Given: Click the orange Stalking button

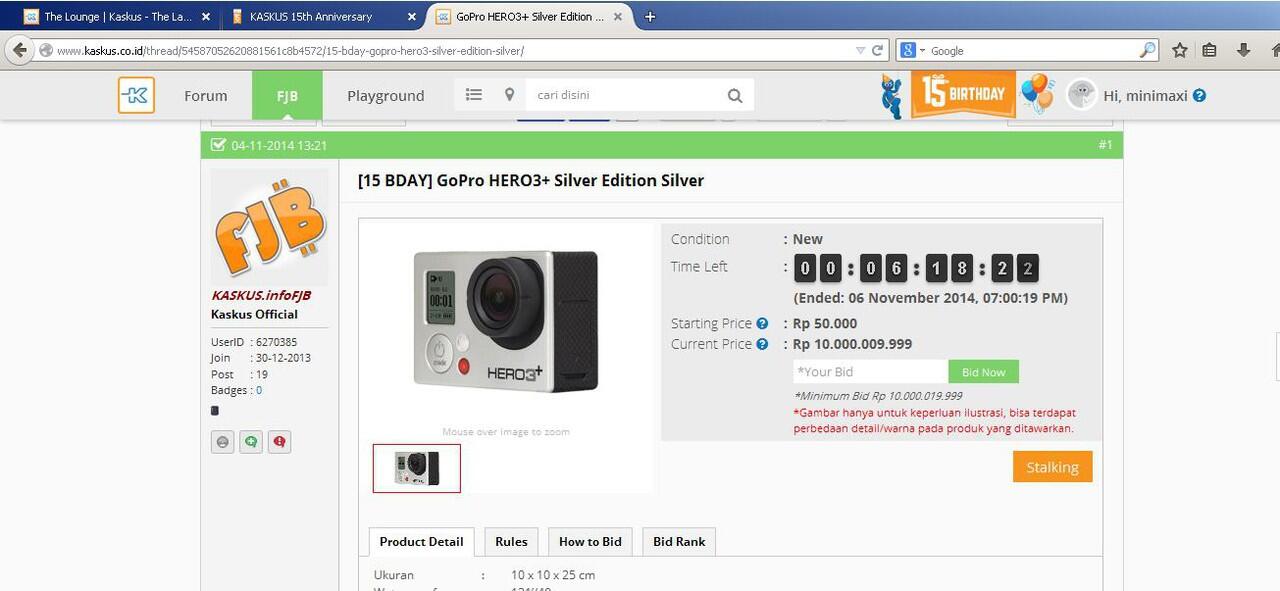Looking at the screenshot, I should 1052,467.
